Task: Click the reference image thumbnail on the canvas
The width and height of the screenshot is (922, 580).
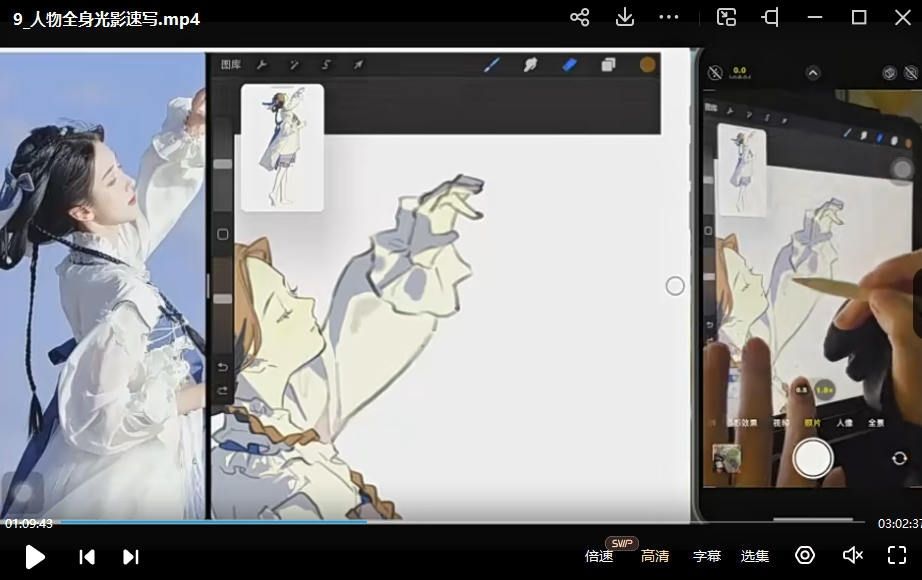Action: (x=282, y=146)
